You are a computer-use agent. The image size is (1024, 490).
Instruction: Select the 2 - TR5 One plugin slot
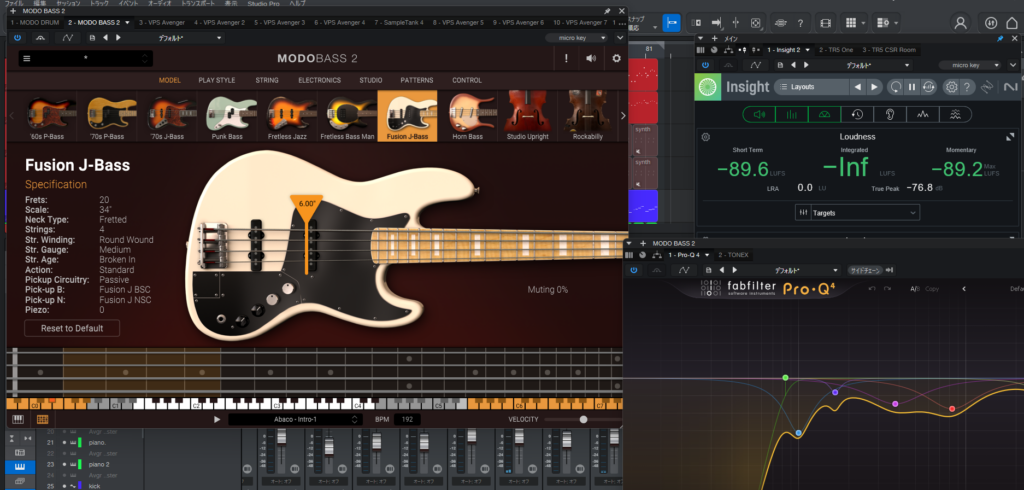836,50
